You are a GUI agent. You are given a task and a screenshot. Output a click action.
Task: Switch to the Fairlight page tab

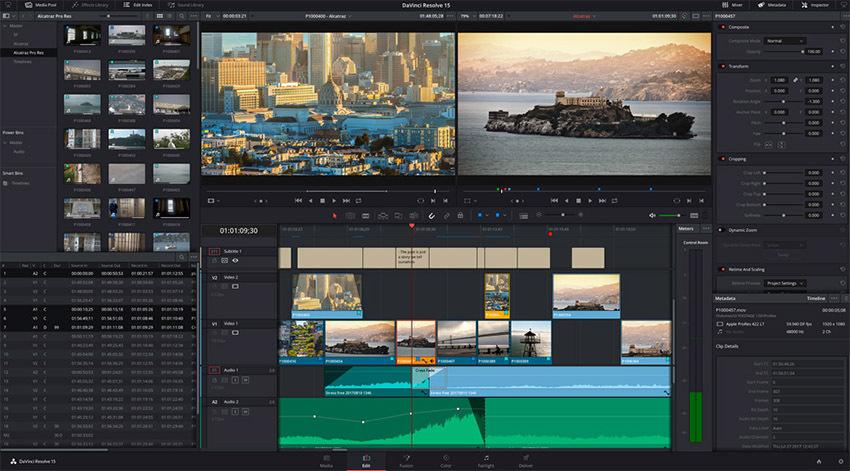485,463
